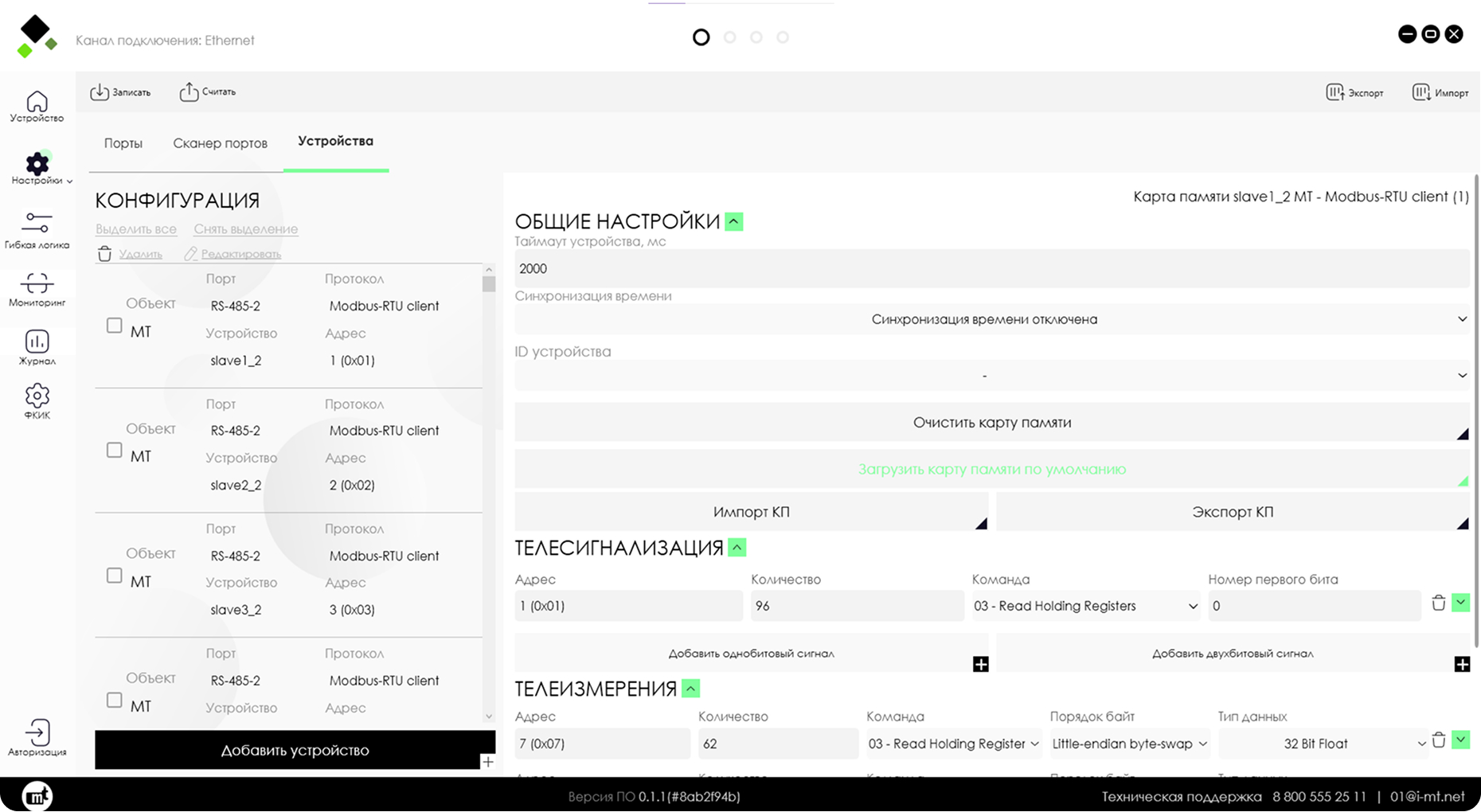Click the Добавить устройство button
This screenshot has height=812, width=1481.
[x=295, y=750]
